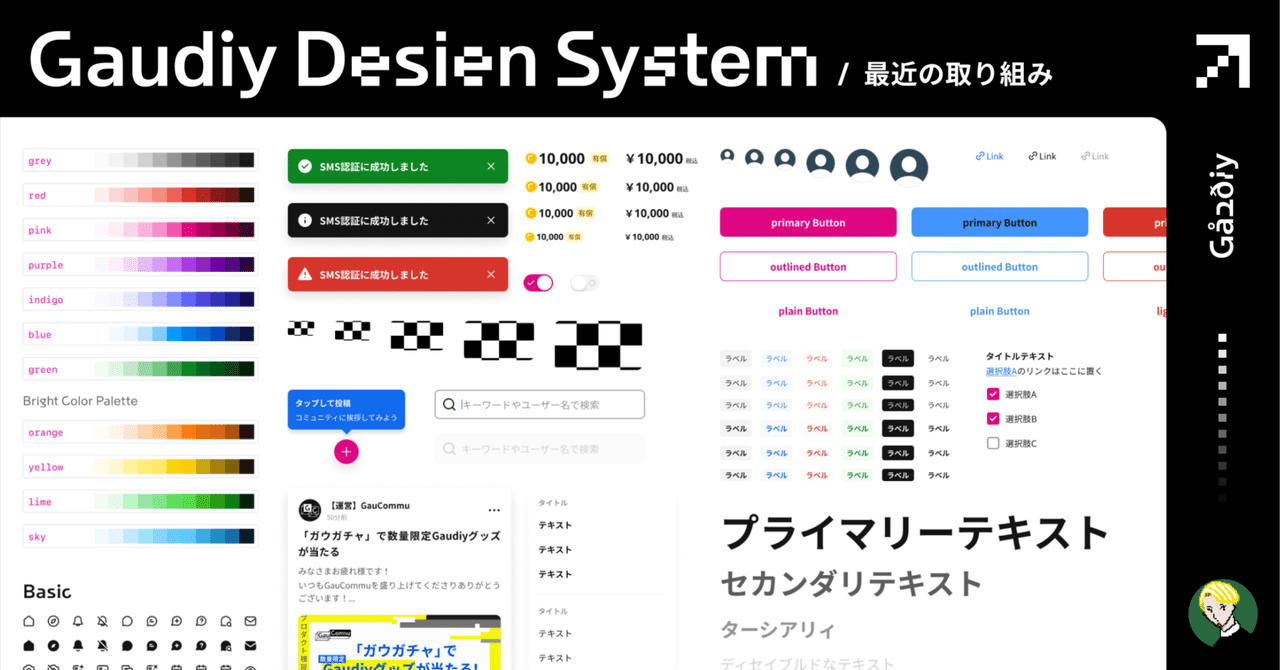Select the darkest swatch in red row
This screenshot has width=1280, height=670.
247,195
